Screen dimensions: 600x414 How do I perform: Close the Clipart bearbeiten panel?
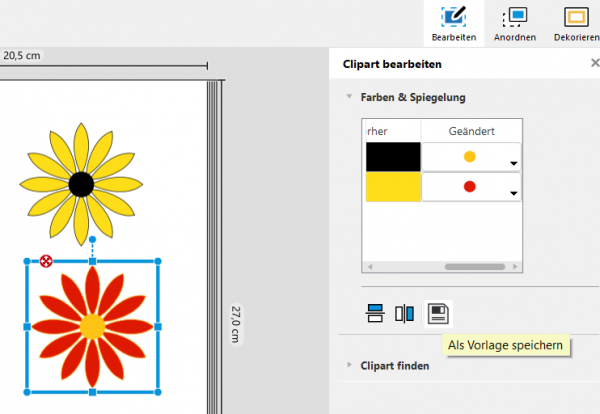pyautogui.click(x=595, y=62)
